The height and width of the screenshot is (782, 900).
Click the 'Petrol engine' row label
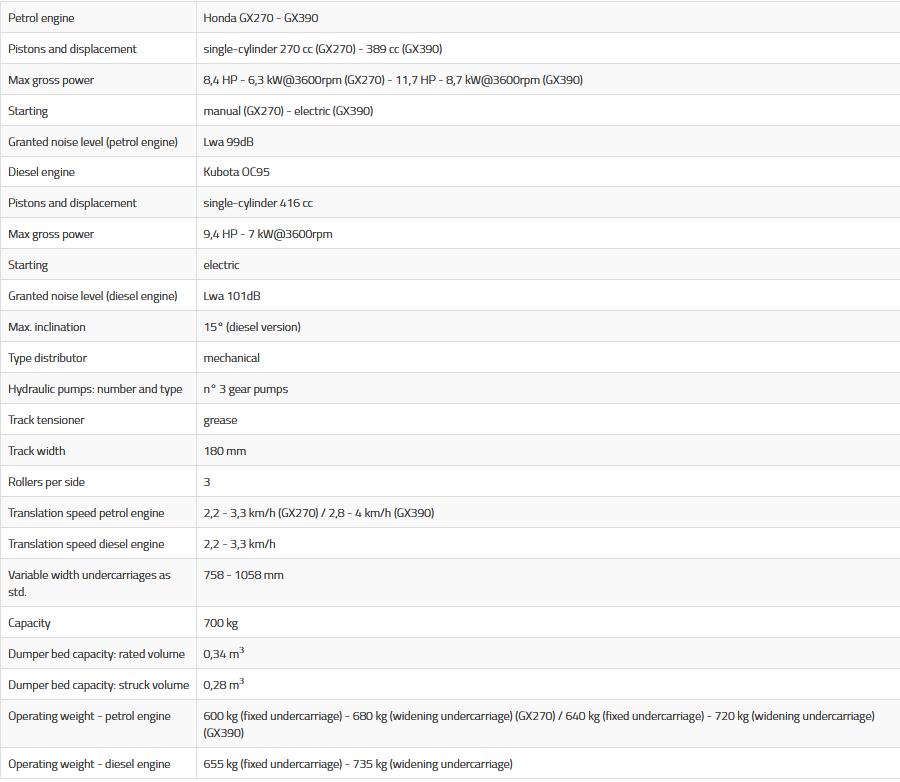(x=41, y=18)
